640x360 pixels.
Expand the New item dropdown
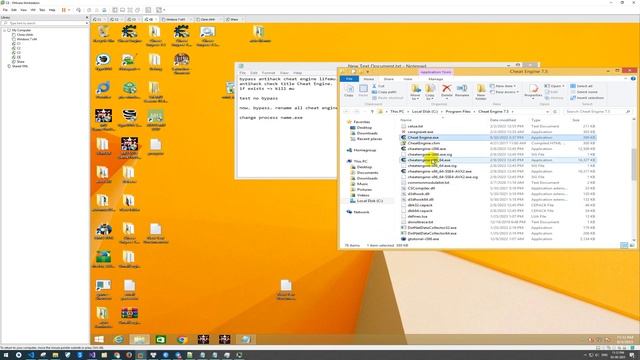[503, 86]
